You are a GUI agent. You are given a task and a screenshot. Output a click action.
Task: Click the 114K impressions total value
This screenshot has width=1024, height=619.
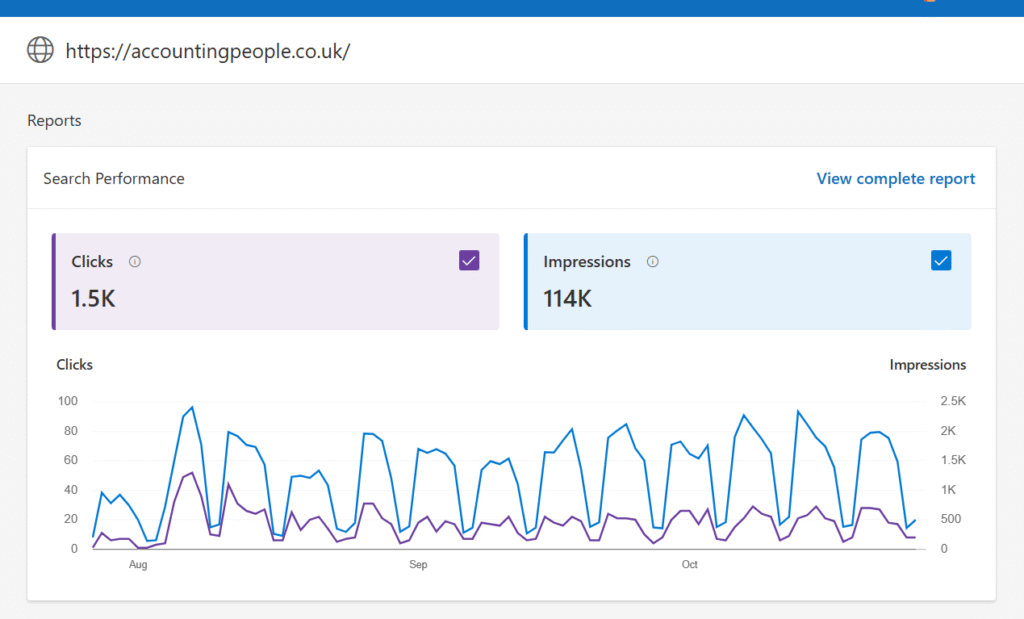(x=567, y=298)
